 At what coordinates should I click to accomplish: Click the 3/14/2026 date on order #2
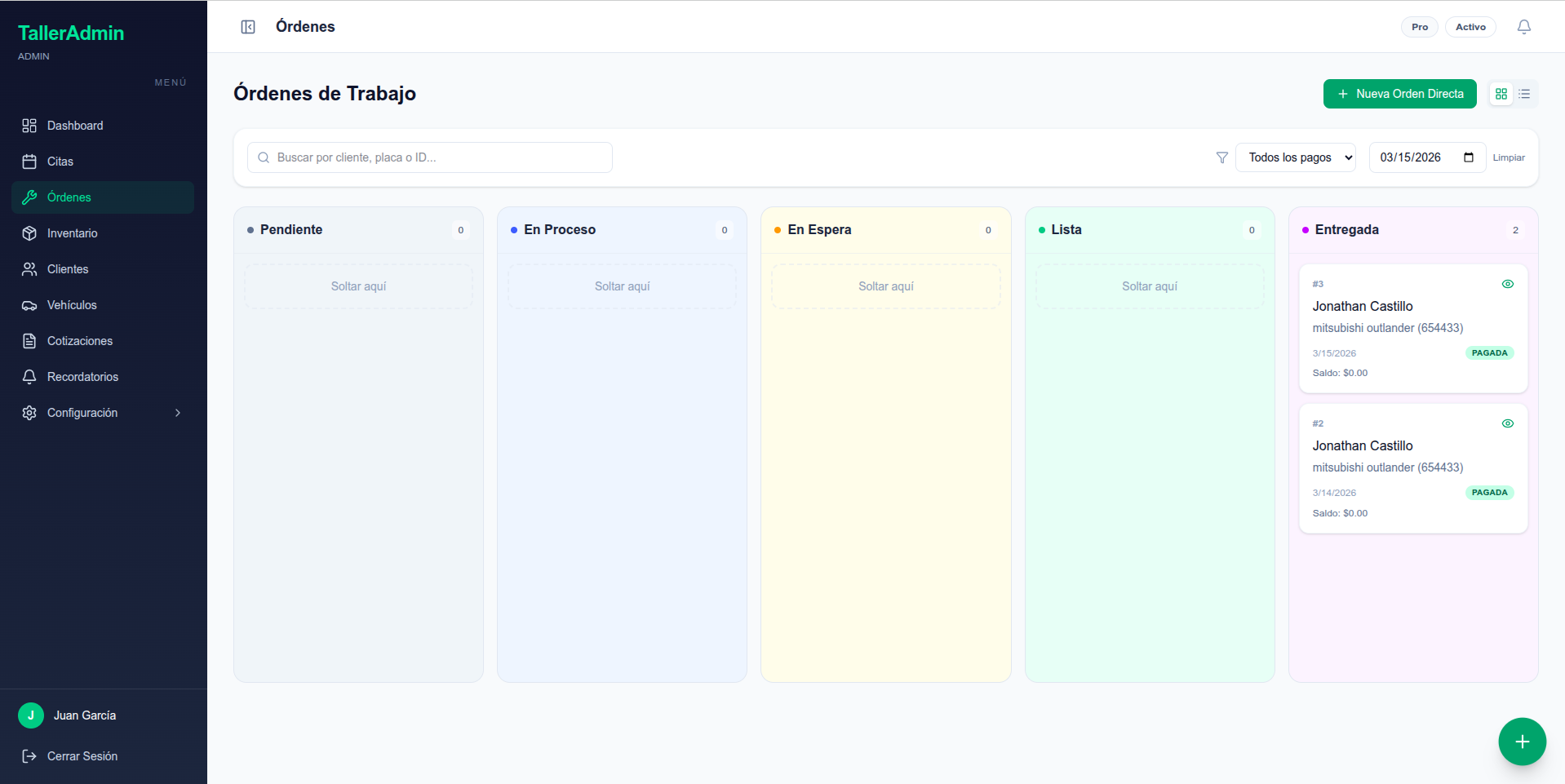coord(1334,493)
